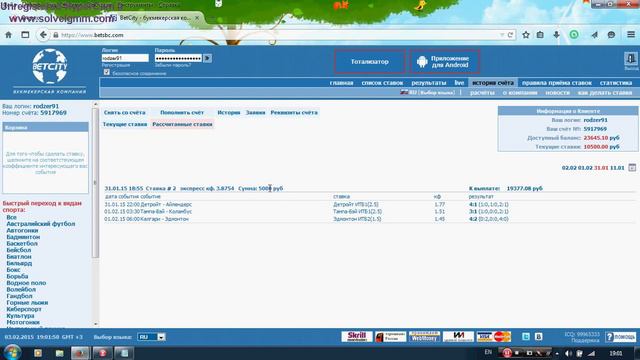Click the green circular extension icon

(574, 35)
